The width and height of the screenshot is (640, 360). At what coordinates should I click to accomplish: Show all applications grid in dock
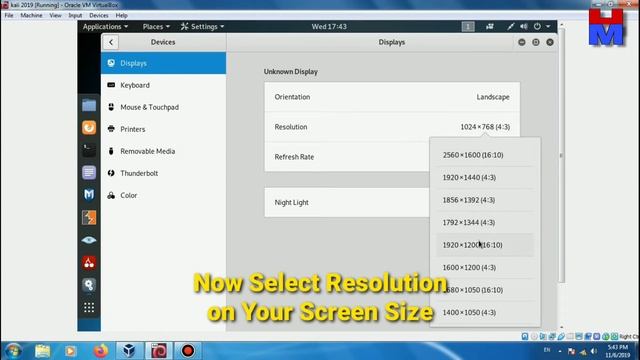(89, 307)
